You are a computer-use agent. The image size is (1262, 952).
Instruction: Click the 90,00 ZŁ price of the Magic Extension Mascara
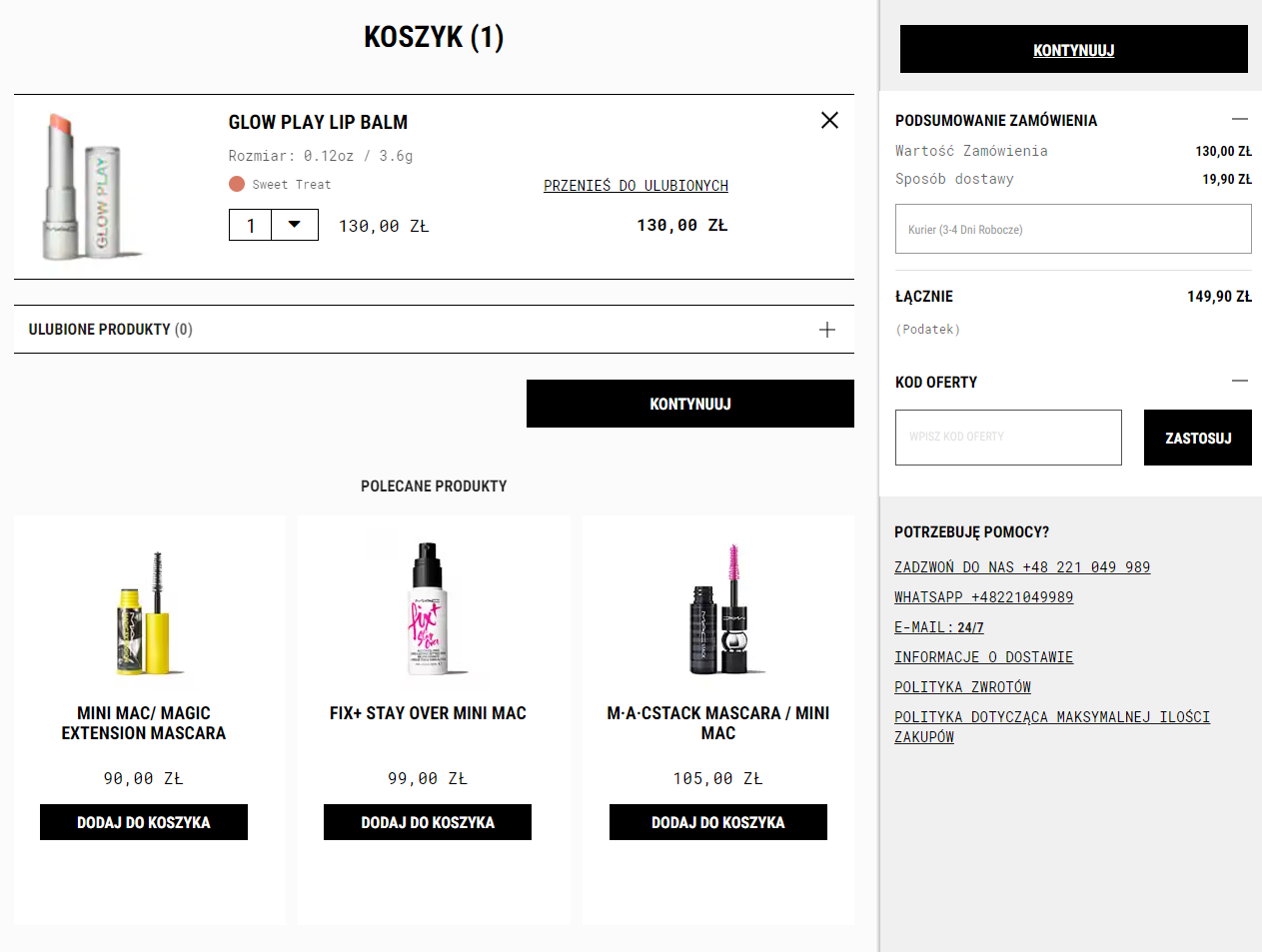144,778
